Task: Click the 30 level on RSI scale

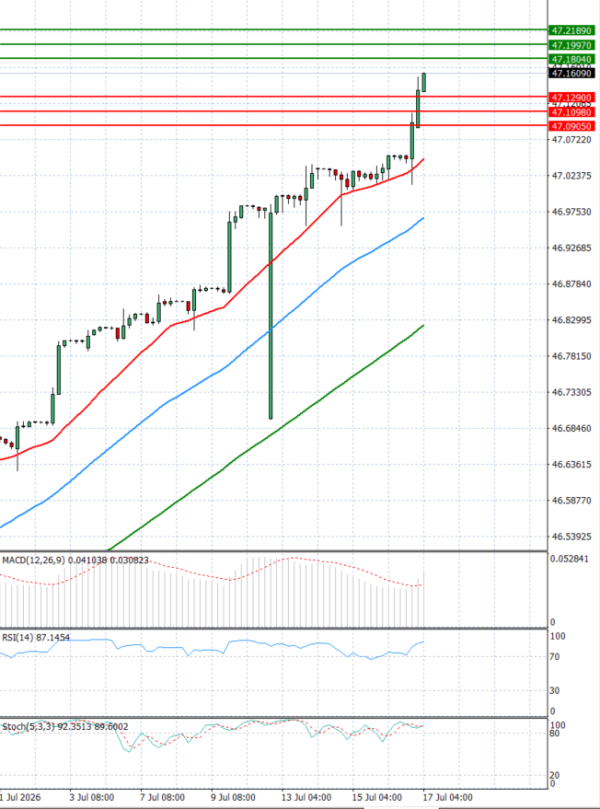Action: (x=555, y=690)
